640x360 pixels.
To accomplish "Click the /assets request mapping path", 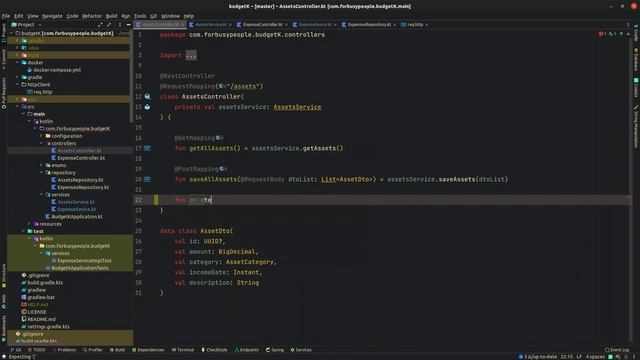I will click(x=243, y=87).
